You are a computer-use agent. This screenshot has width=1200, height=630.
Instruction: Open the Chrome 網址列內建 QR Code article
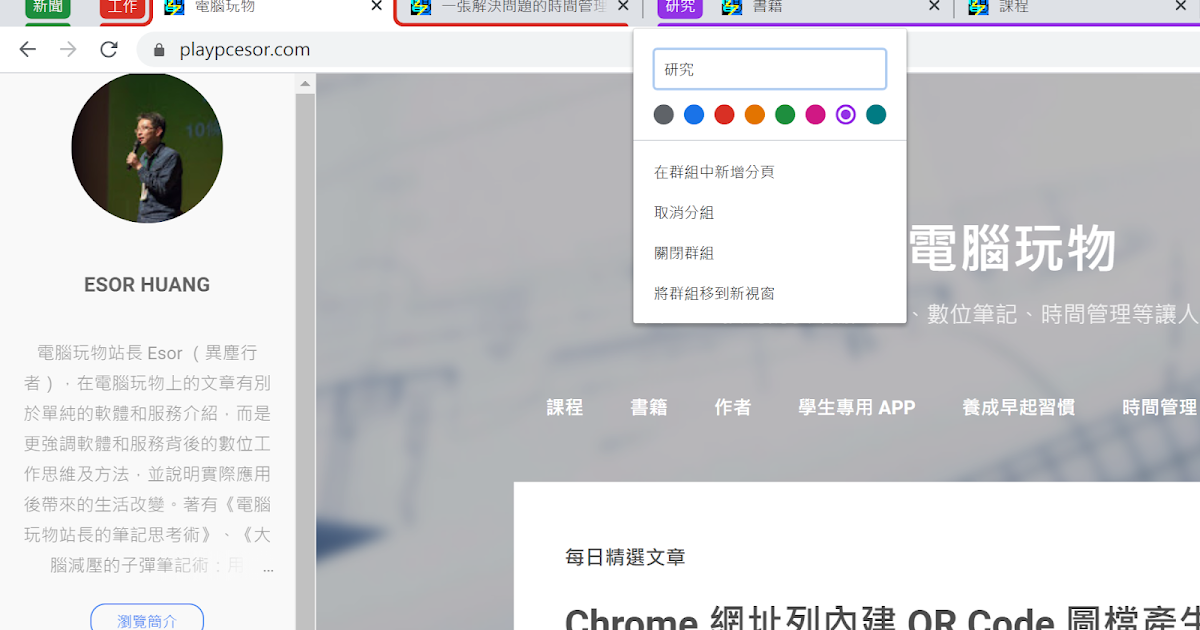(x=882, y=618)
